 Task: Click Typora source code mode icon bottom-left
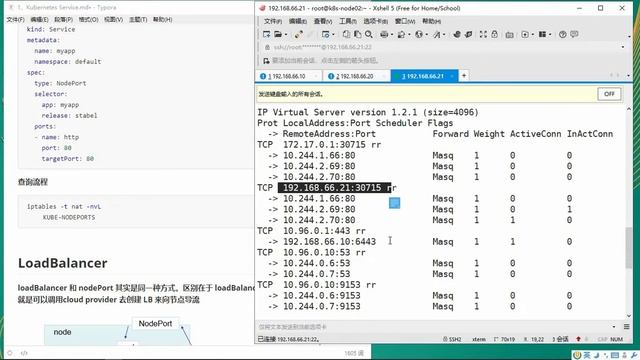(24, 353)
